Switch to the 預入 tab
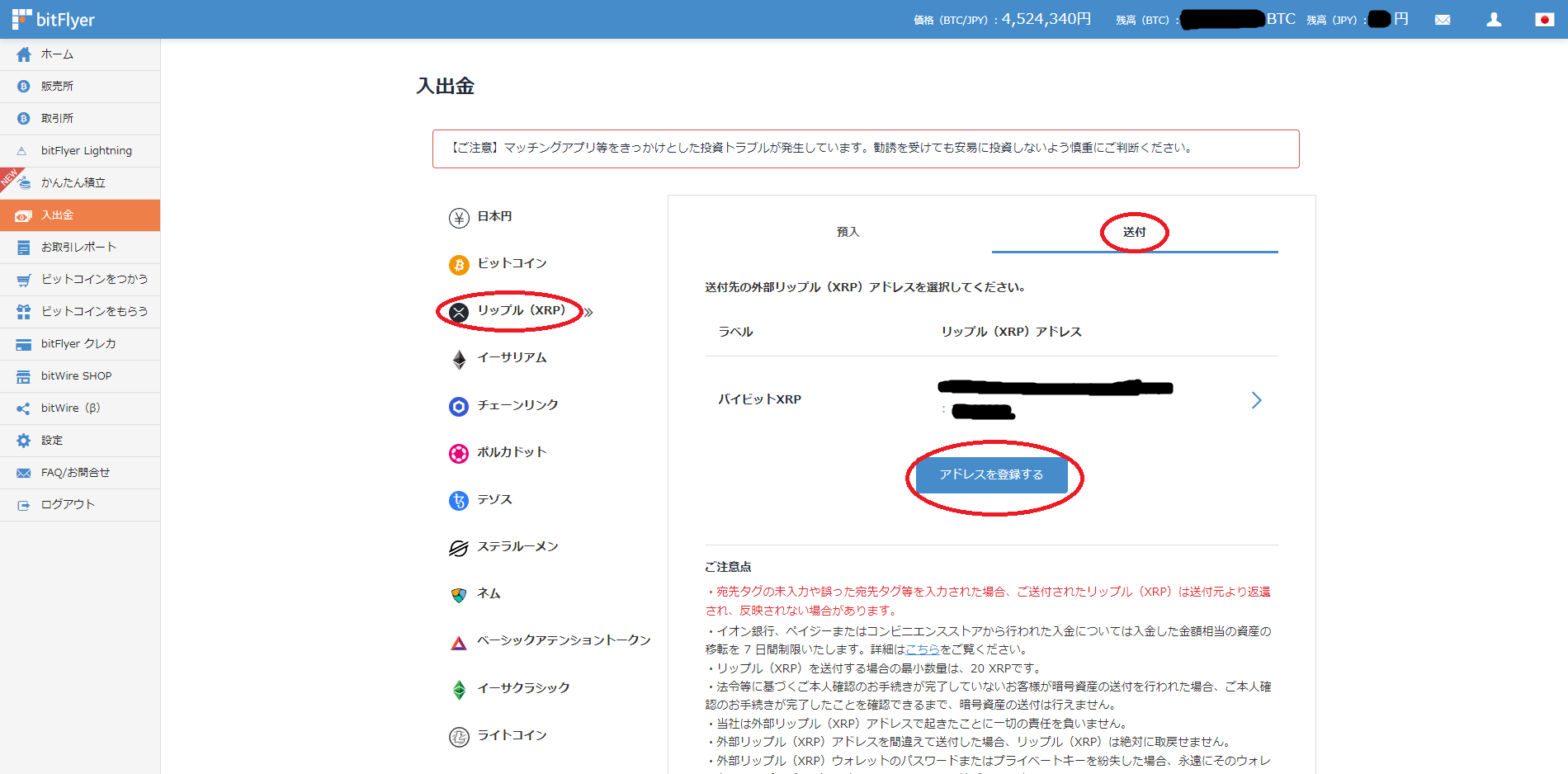Viewport: 1568px width, 774px height. click(x=848, y=232)
